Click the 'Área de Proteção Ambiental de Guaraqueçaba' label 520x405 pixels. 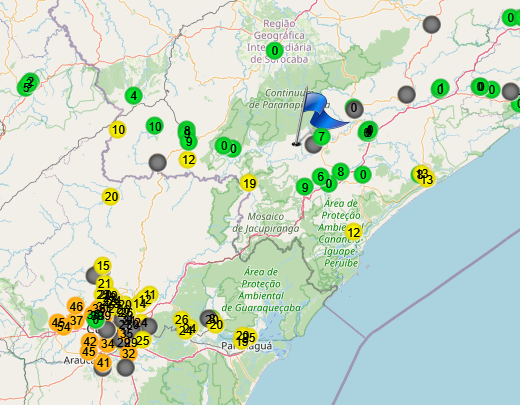261,290
